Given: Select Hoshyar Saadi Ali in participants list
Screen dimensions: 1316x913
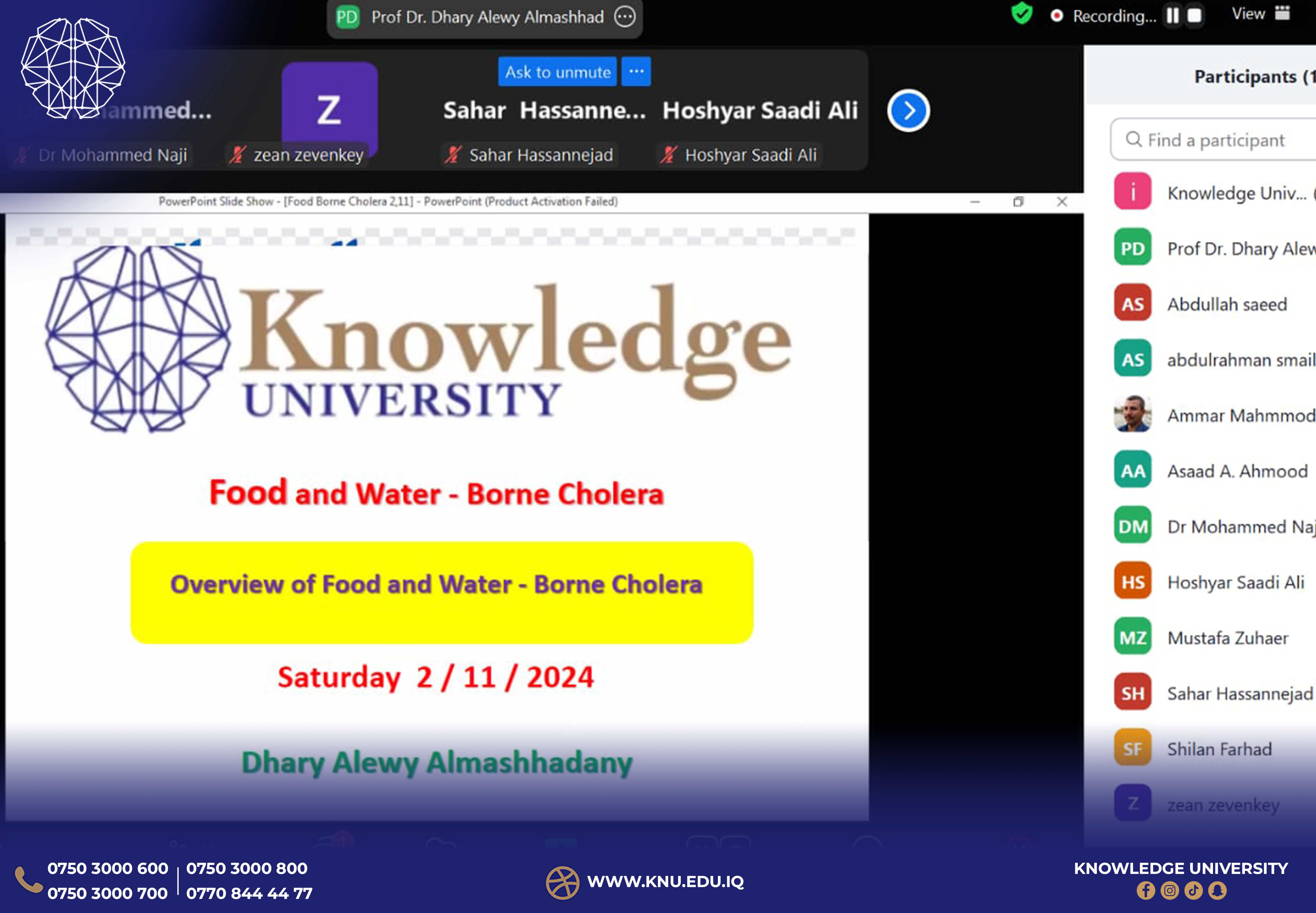Looking at the screenshot, I should point(1214,582).
